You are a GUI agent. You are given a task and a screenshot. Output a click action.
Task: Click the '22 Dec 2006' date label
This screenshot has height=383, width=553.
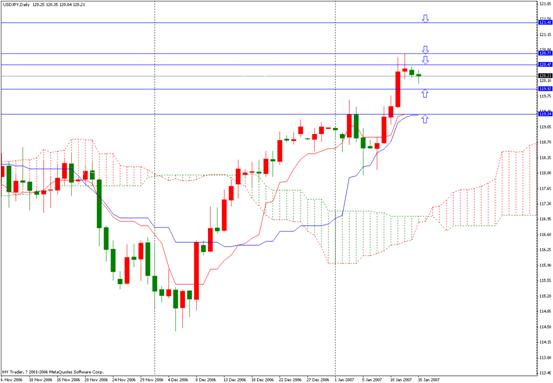point(291,380)
